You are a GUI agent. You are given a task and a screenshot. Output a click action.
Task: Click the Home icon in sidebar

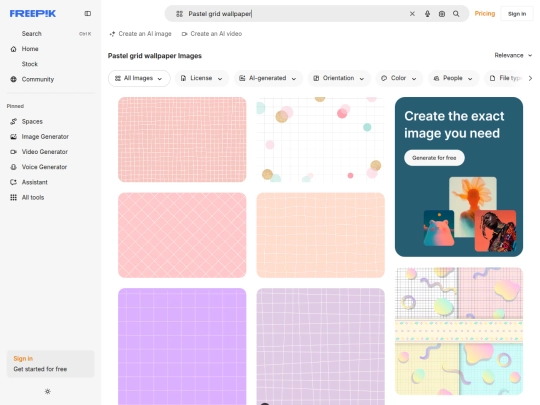tap(13, 49)
